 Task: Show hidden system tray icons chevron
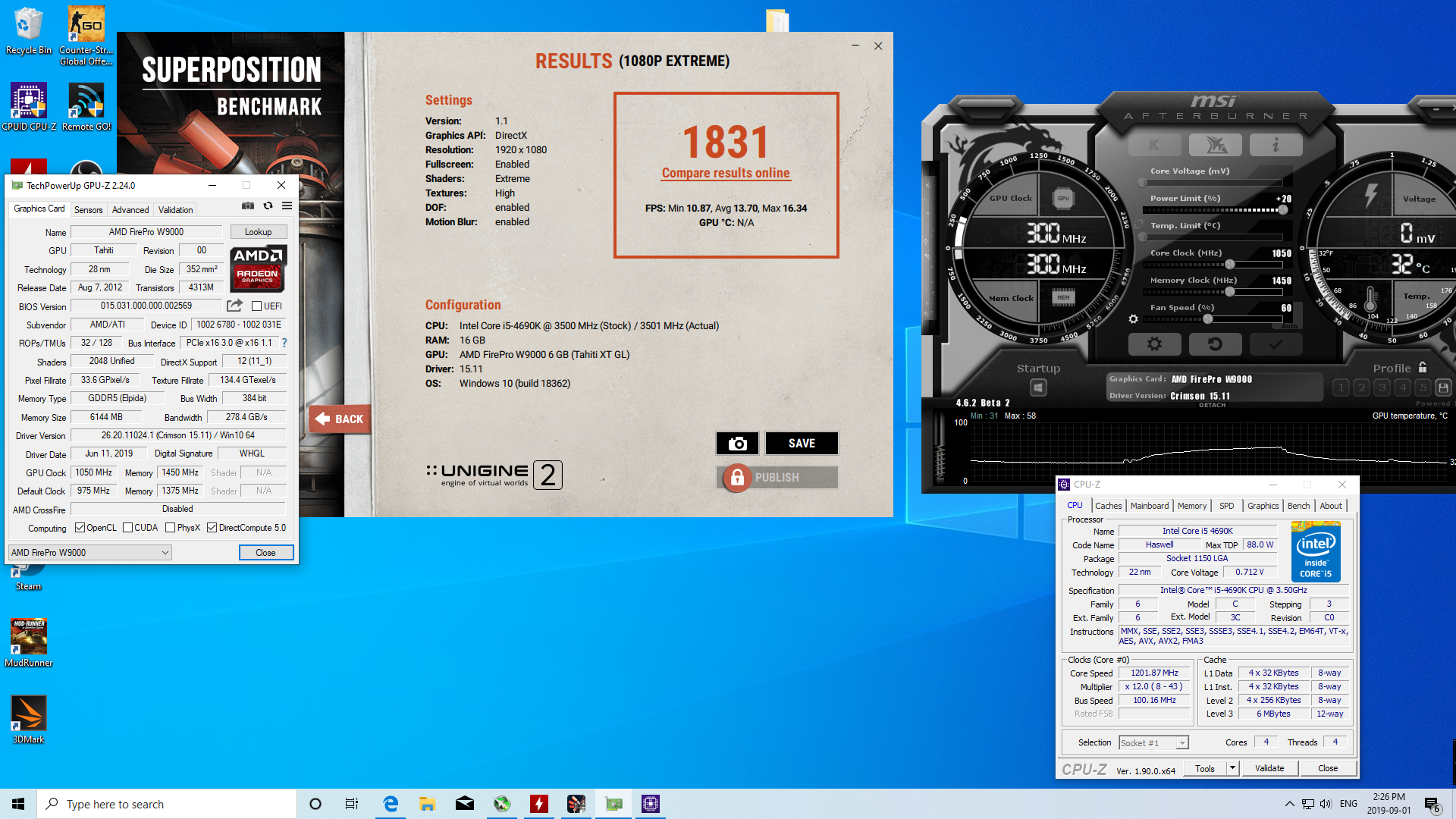tap(1289, 804)
